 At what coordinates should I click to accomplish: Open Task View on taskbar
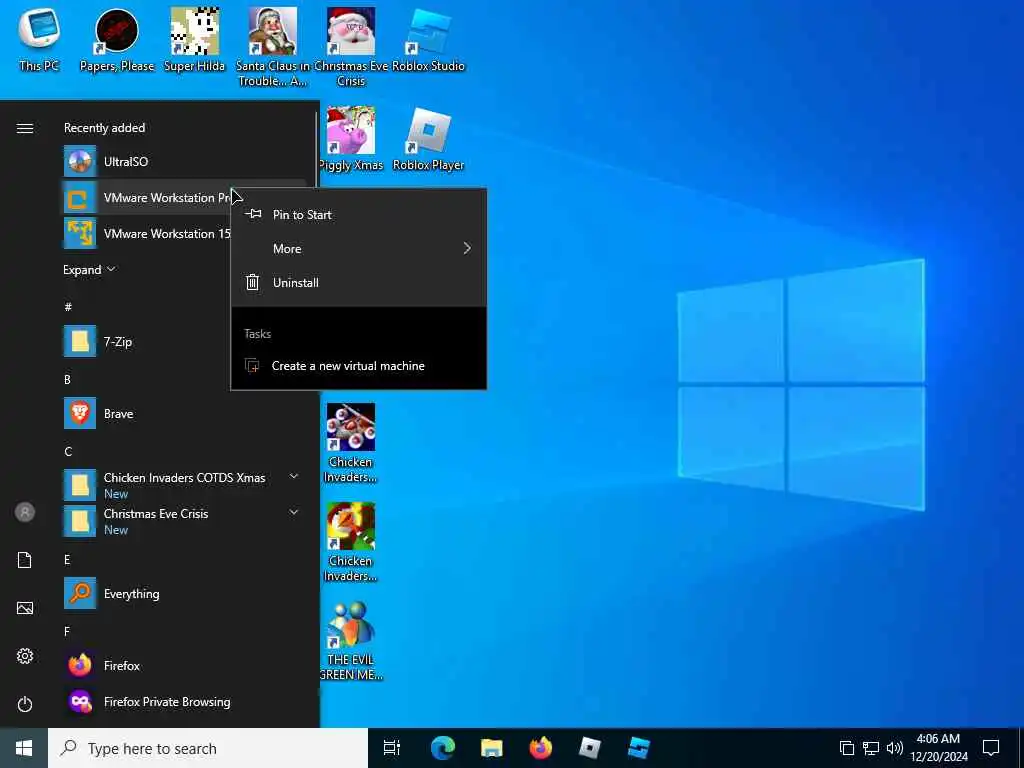(392, 748)
